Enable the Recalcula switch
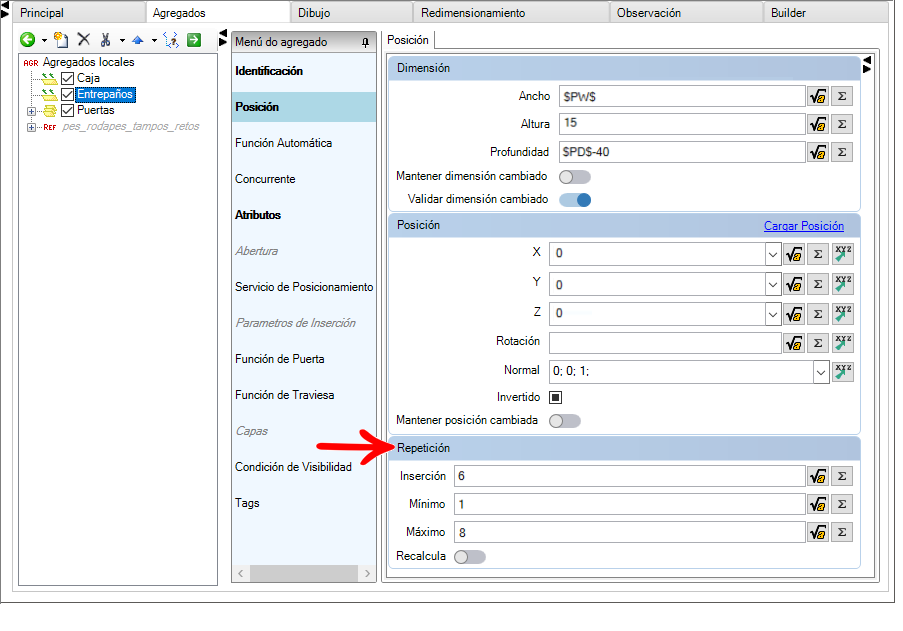 coord(470,557)
